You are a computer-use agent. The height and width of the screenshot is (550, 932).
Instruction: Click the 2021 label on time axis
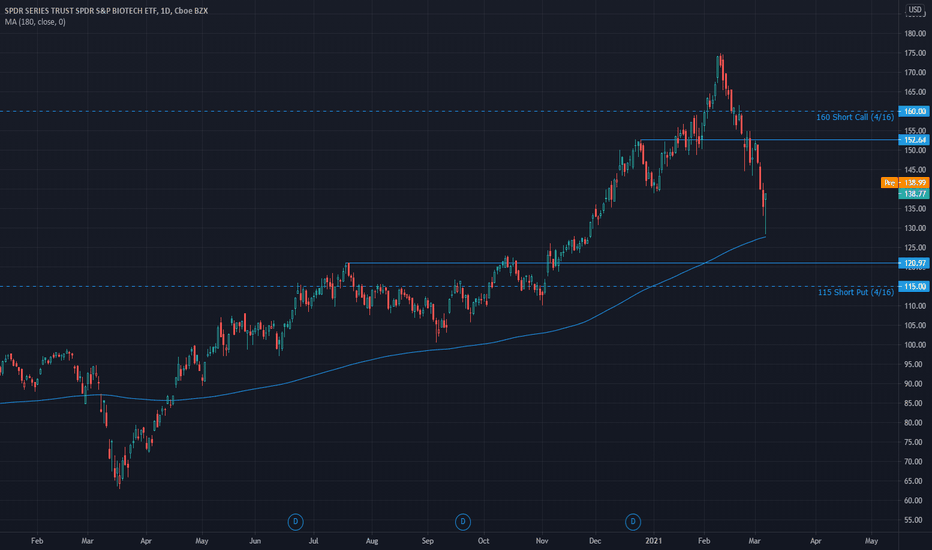(653, 541)
